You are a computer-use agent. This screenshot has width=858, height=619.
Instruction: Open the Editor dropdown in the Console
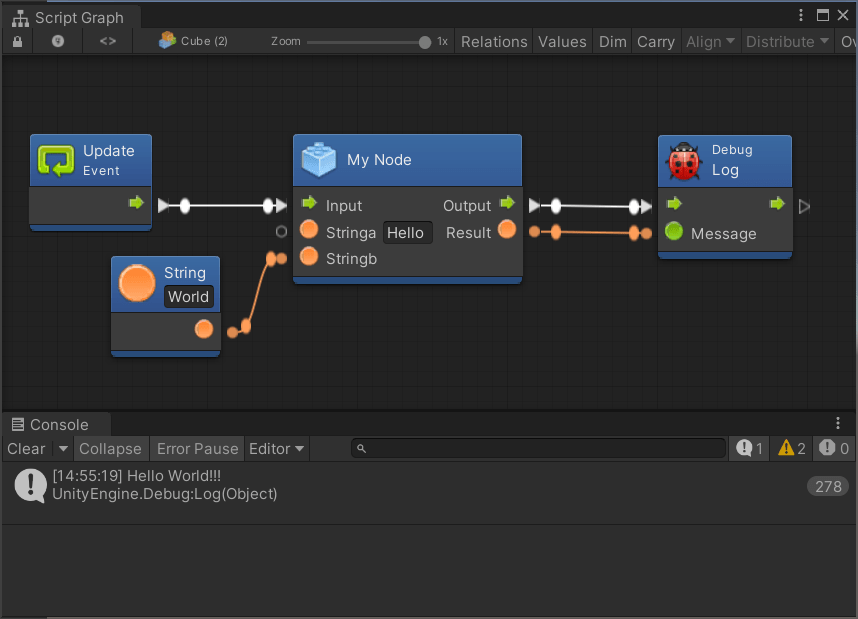click(x=276, y=448)
